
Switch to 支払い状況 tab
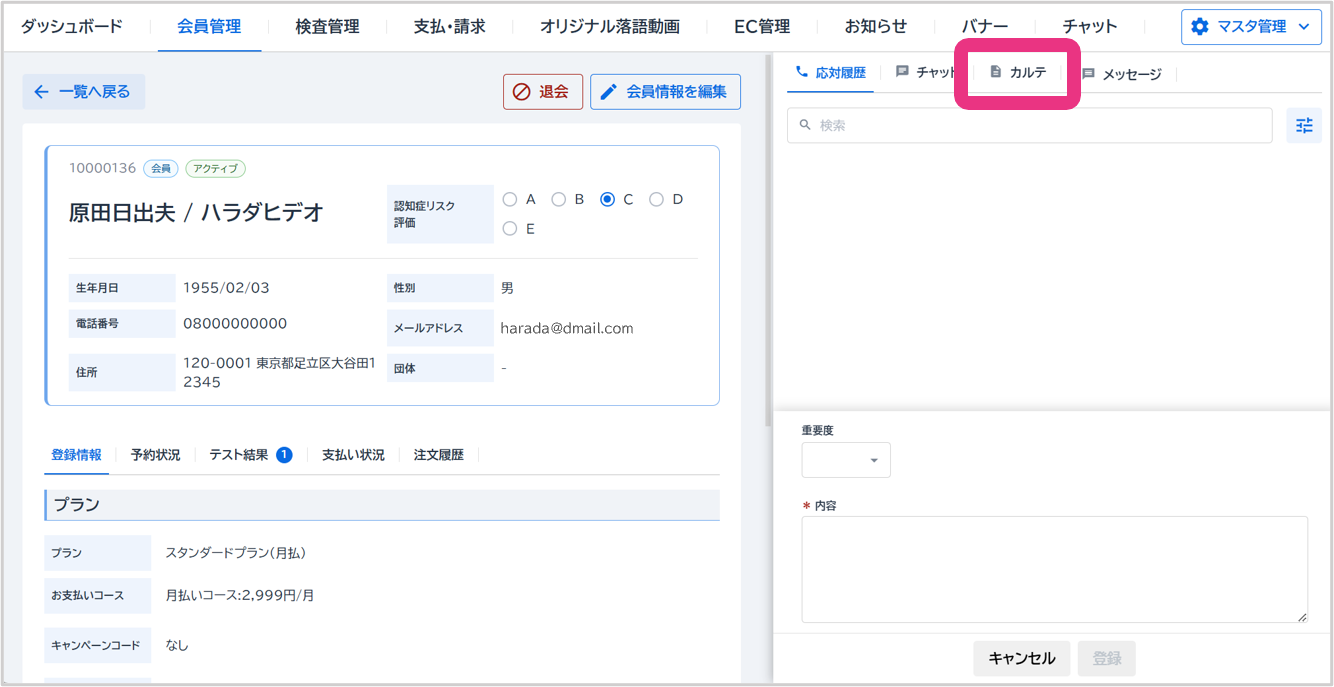tap(353, 455)
